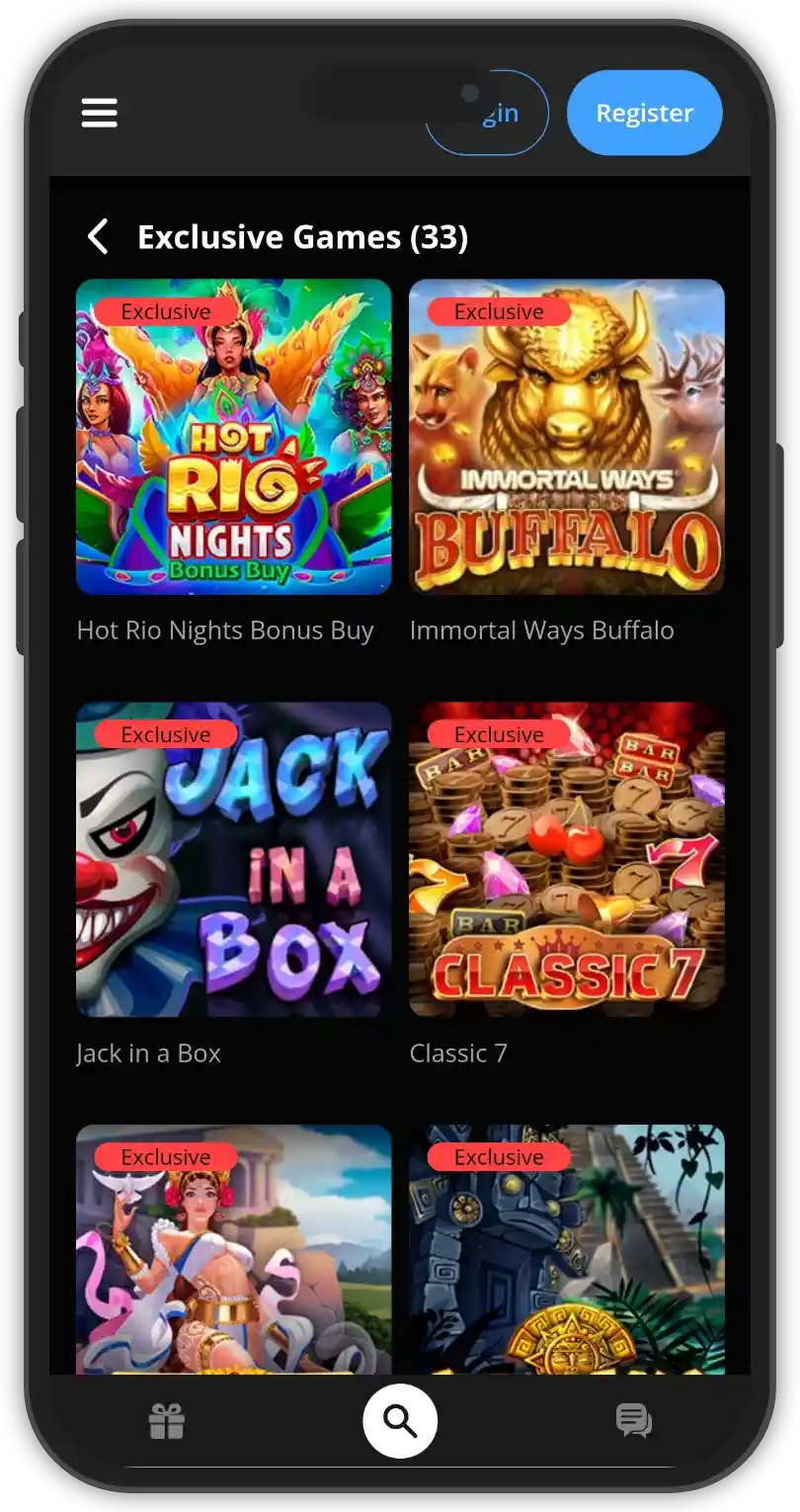Go back with the left chevron arrow
The image size is (800, 1512).
click(x=98, y=237)
